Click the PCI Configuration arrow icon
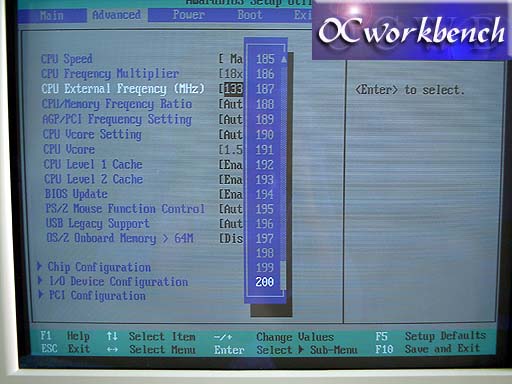 40,295
